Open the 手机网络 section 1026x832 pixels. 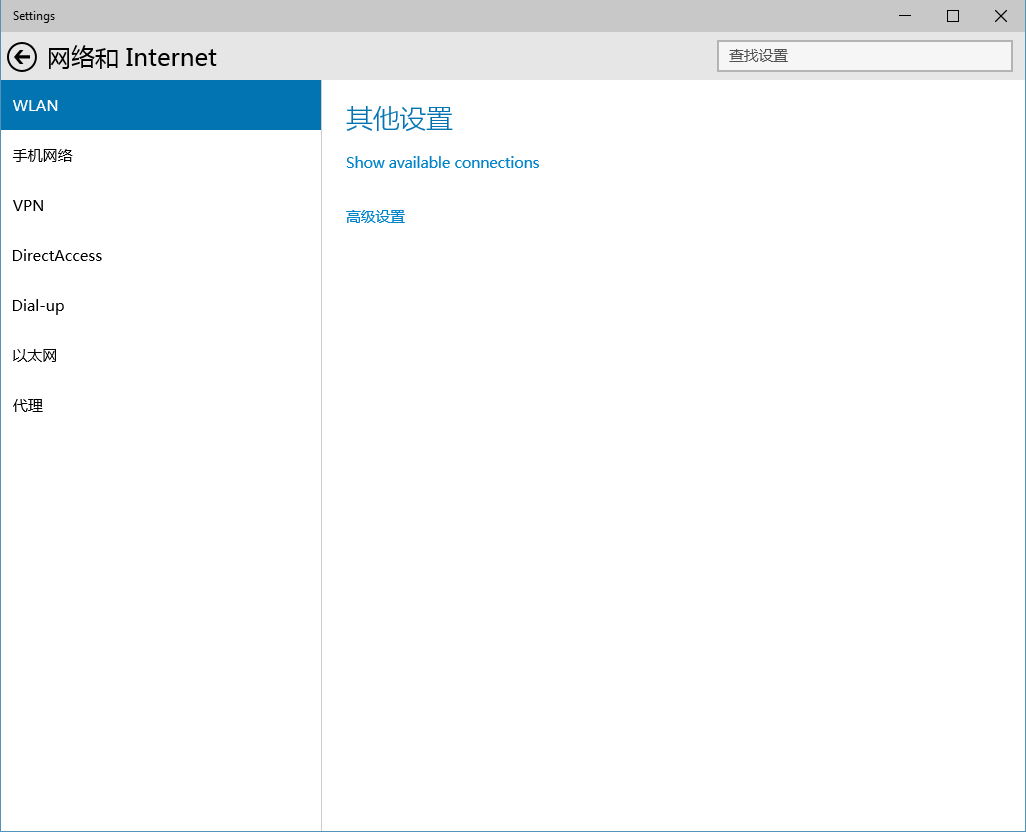[161, 156]
